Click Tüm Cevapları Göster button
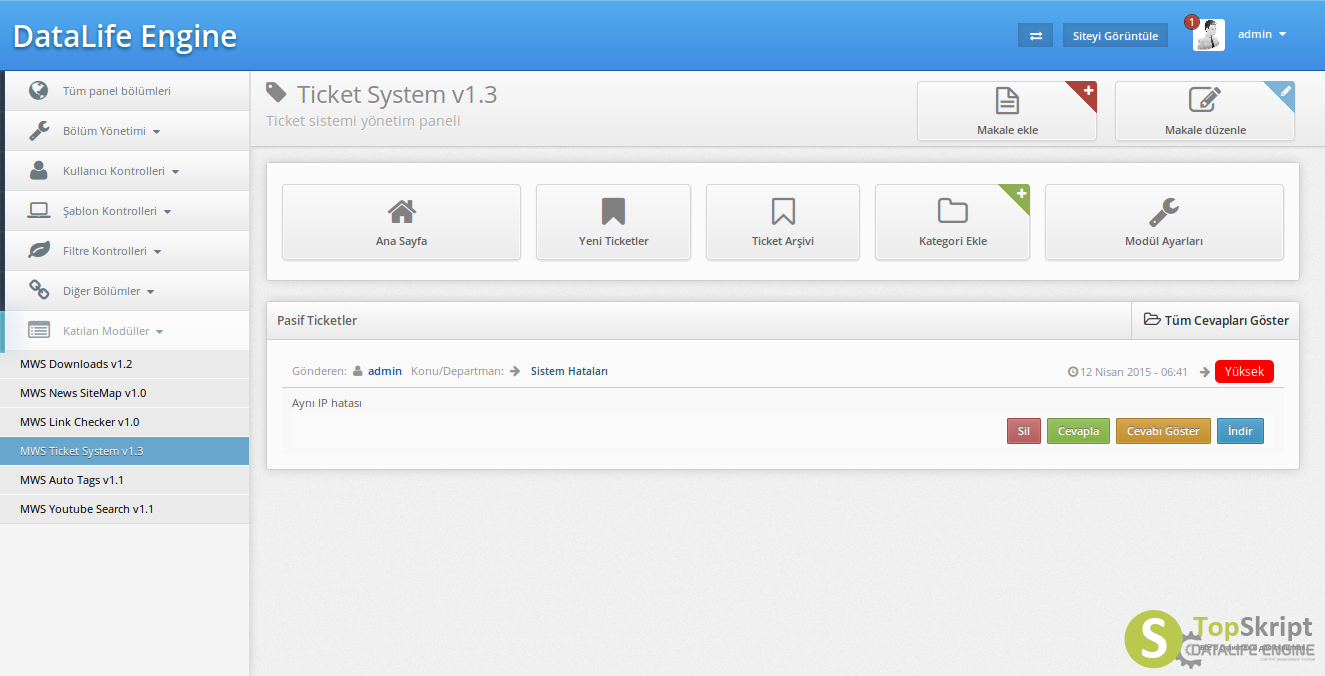 (x=1215, y=320)
